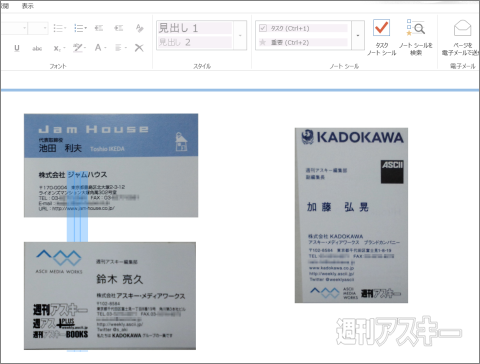Select the Jam House business card image
The width and height of the screenshot is (480, 364).
coord(111,165)
